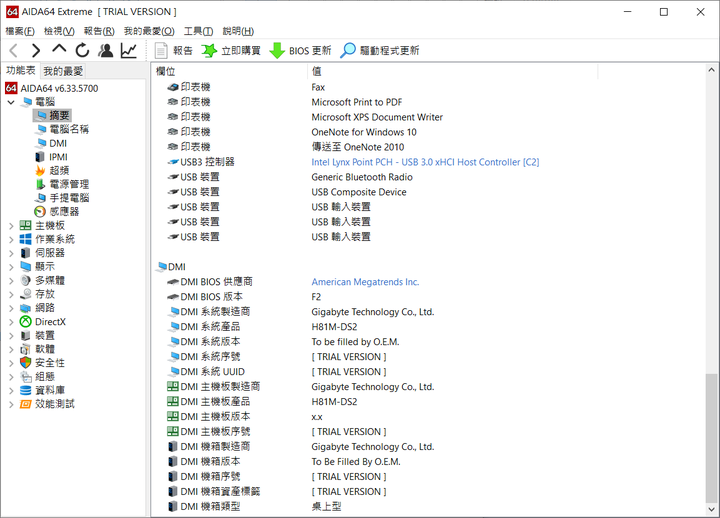Expand the 多媒體 tree node
The height and width of the screenshot is (518, 720).
(x=11, y=281)
